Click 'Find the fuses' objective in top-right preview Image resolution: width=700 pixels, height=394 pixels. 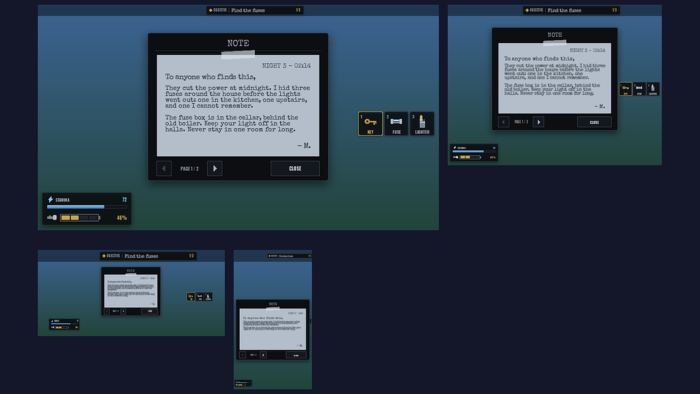point(564,10)
